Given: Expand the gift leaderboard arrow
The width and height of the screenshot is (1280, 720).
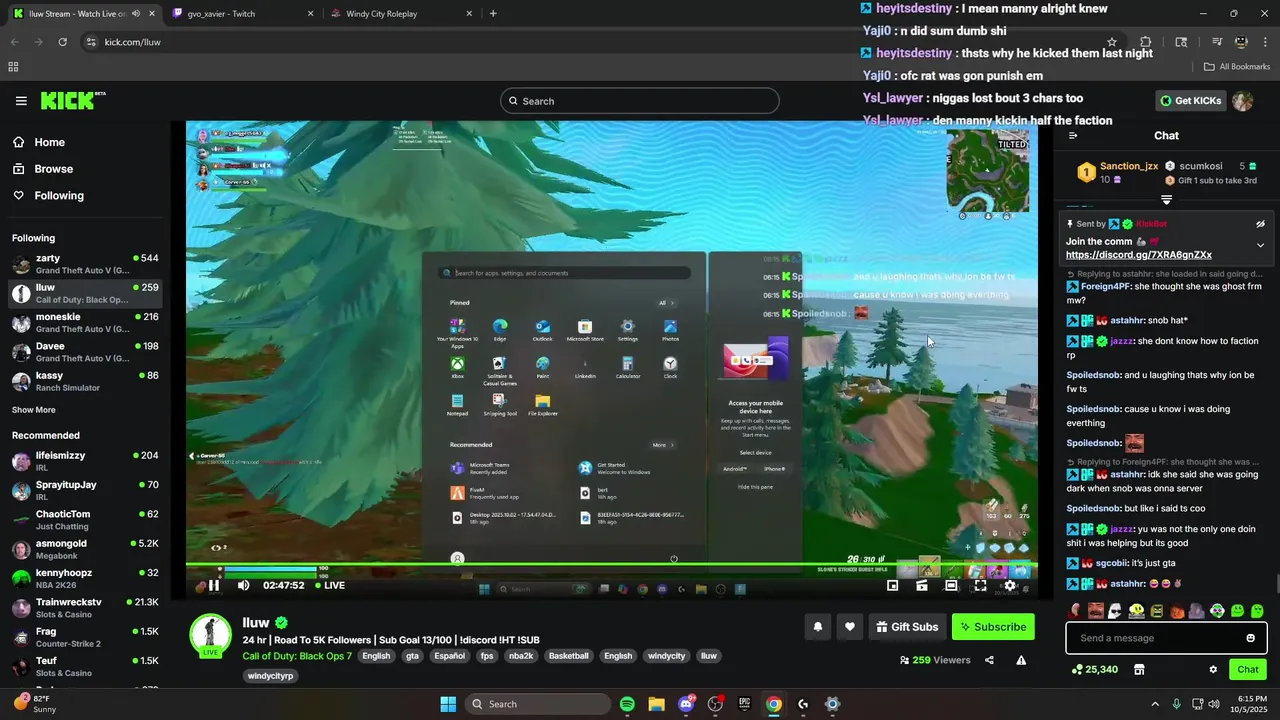Looking at the screenshot, I should point(1166,199).
